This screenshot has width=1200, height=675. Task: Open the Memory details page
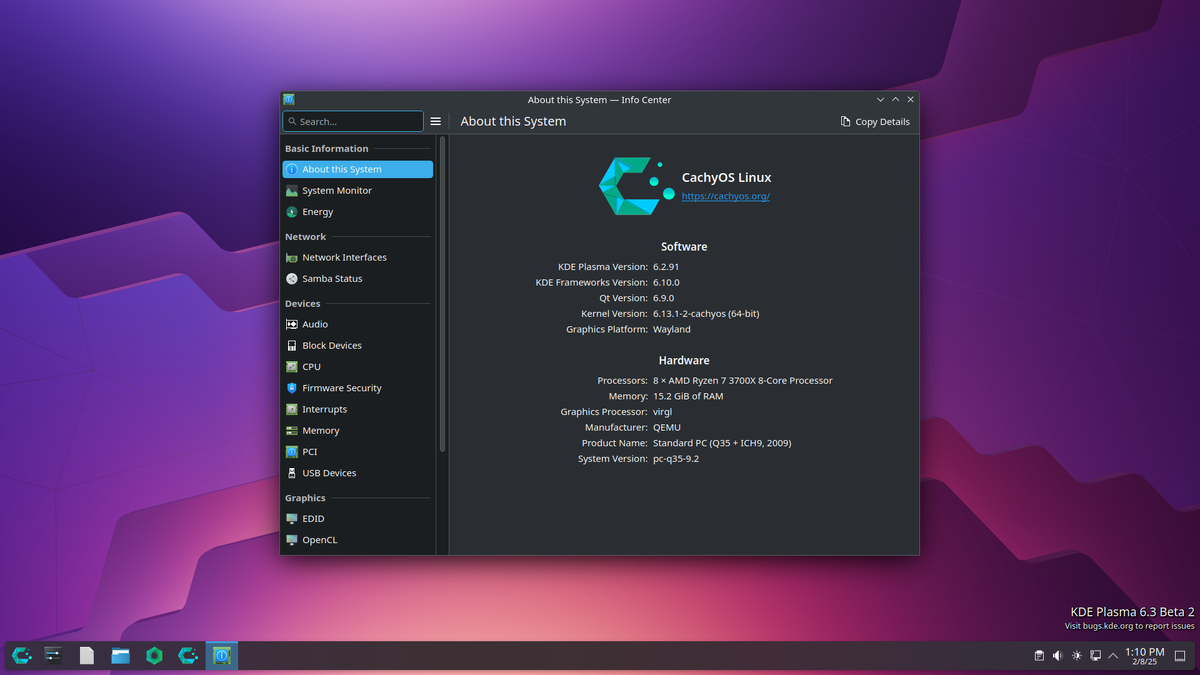click(x=320, y=430)
